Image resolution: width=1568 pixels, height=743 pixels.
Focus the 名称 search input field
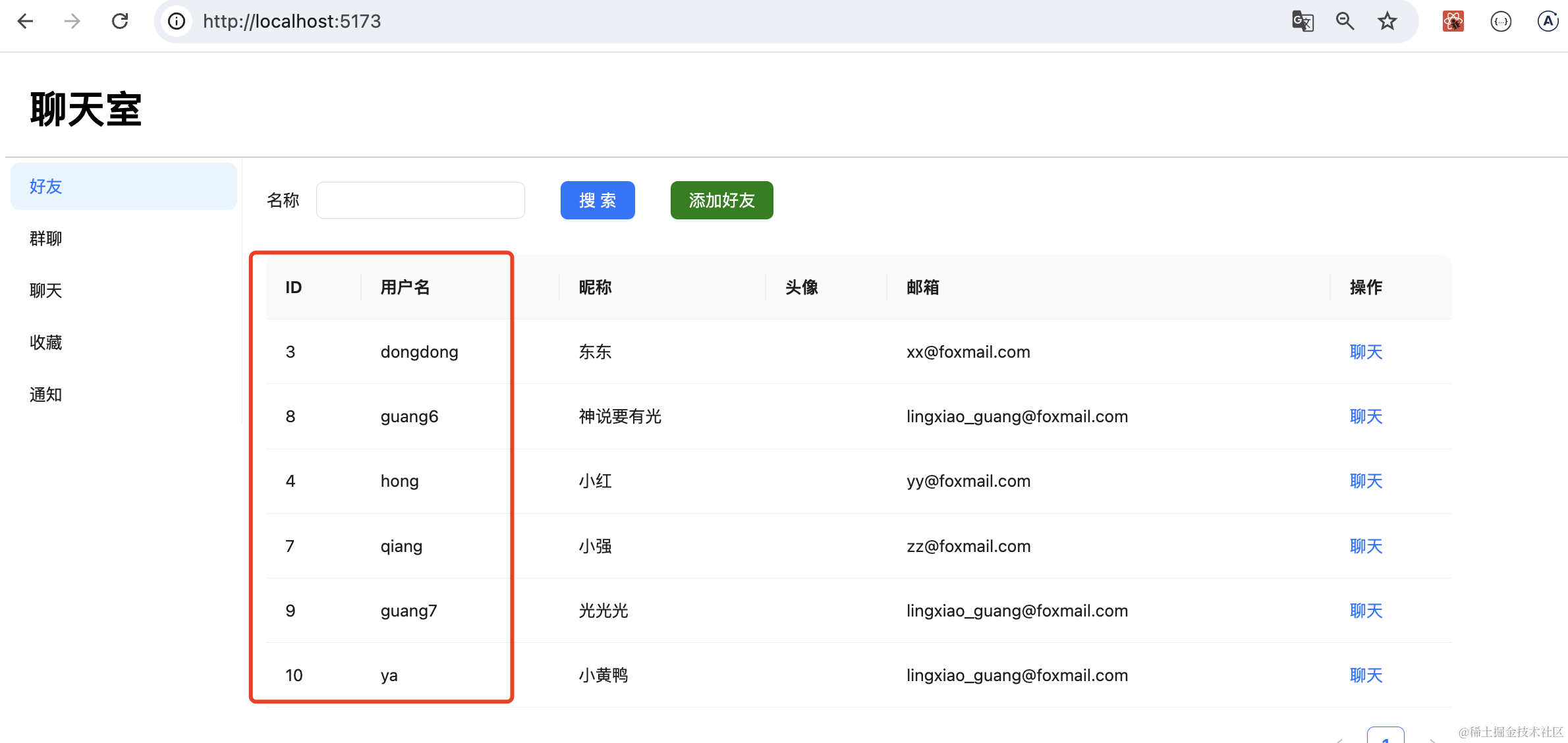pos(420,200)
